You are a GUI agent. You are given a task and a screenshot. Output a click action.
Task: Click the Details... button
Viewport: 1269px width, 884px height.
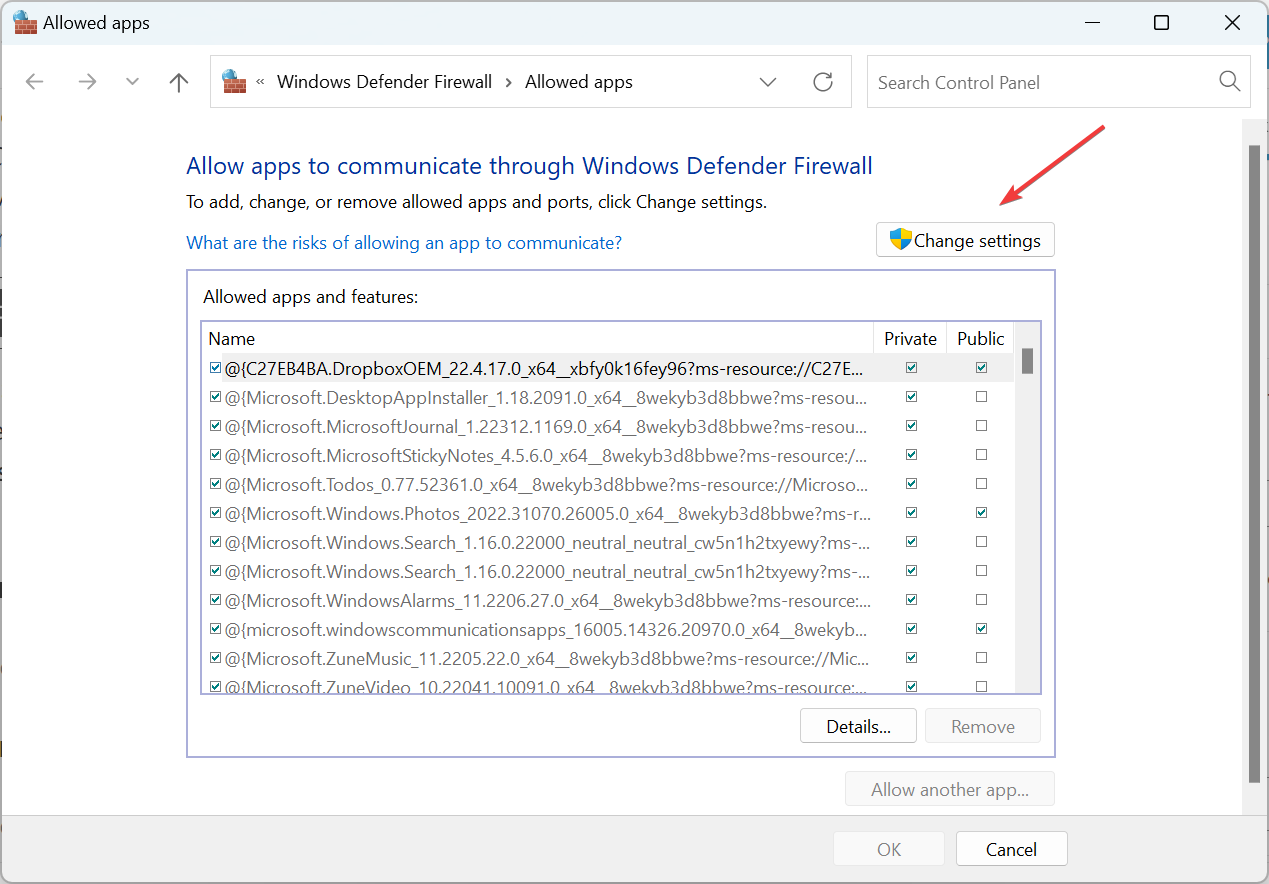tap(858, 726)
